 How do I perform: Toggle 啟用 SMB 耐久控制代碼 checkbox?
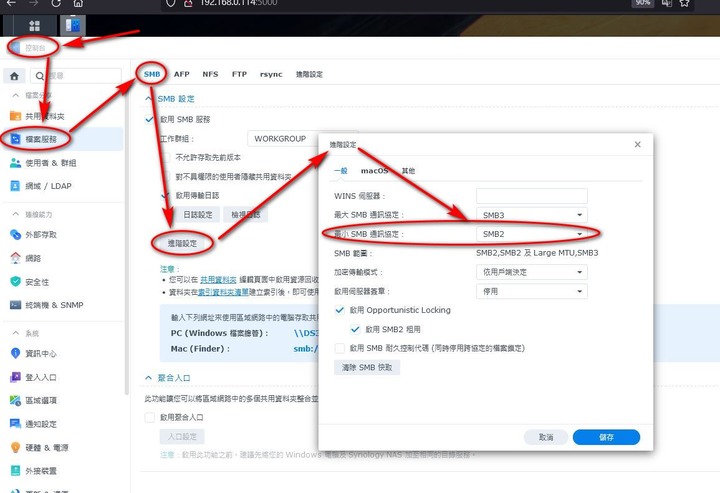[x=339, y=348]
